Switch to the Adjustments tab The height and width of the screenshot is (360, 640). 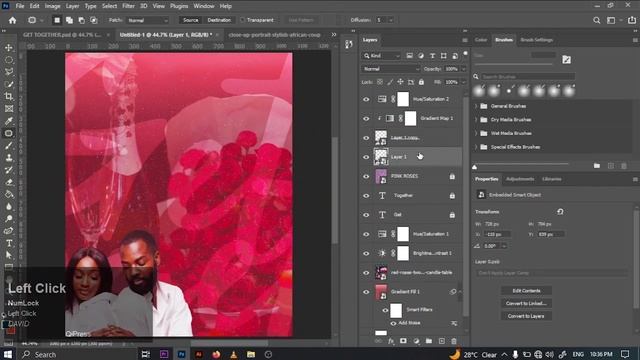[520, 179]
